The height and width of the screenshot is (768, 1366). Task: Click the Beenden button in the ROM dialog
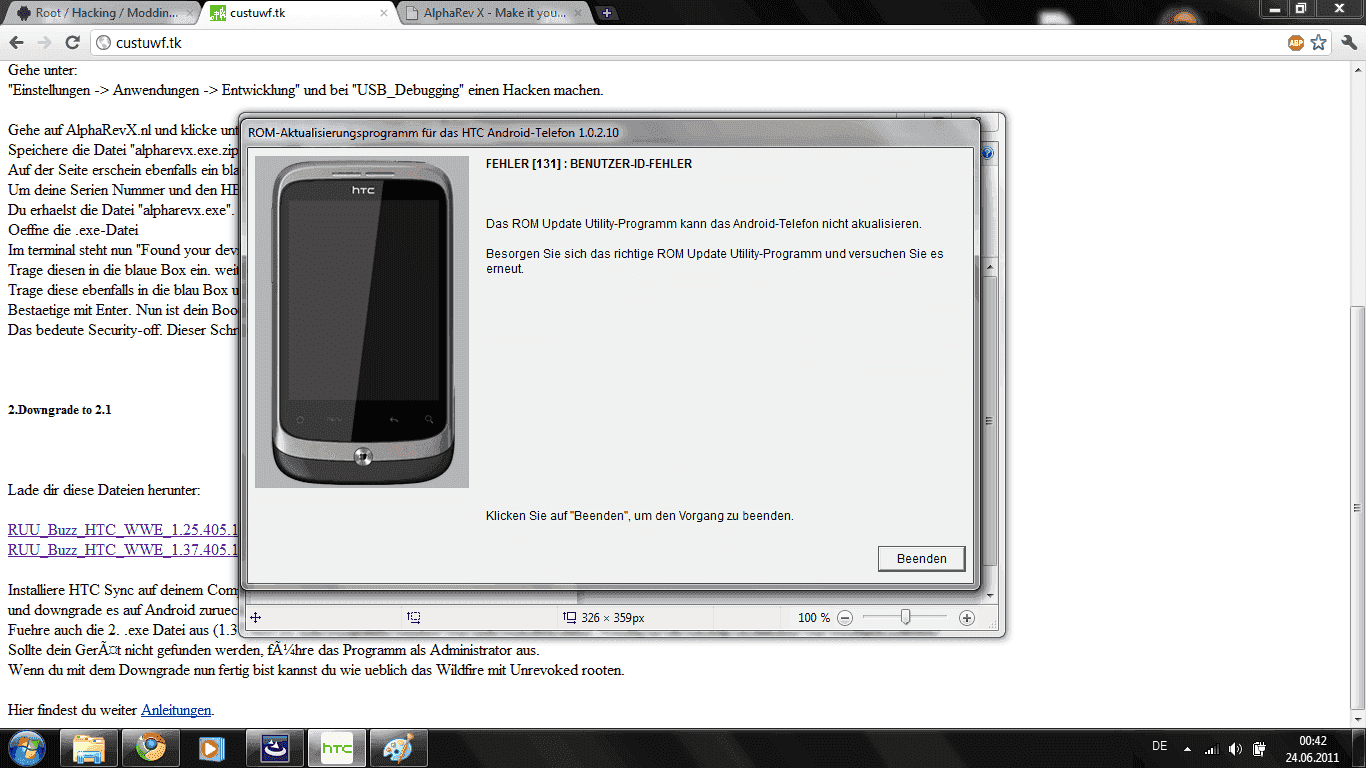[x=921, y=559]
